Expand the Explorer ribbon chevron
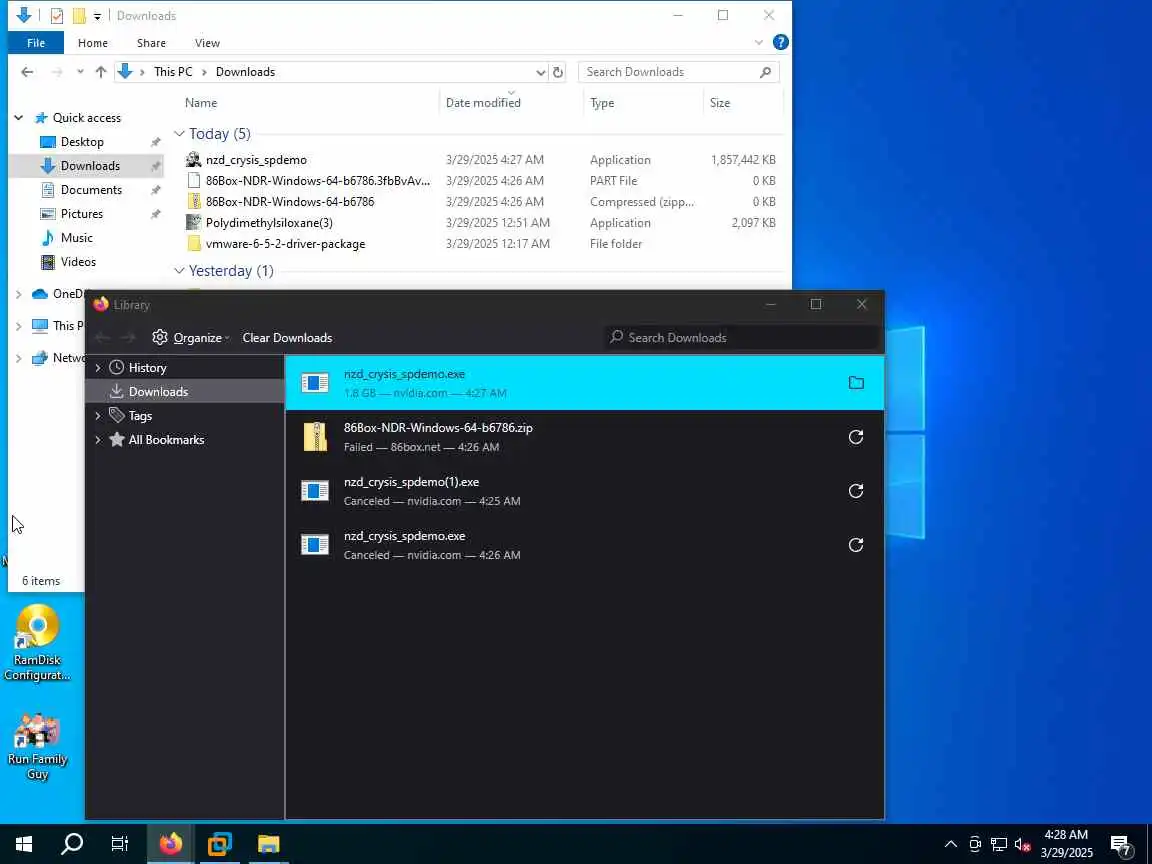The height and width of the screenshot is (864, 1152). click(759, 43)
